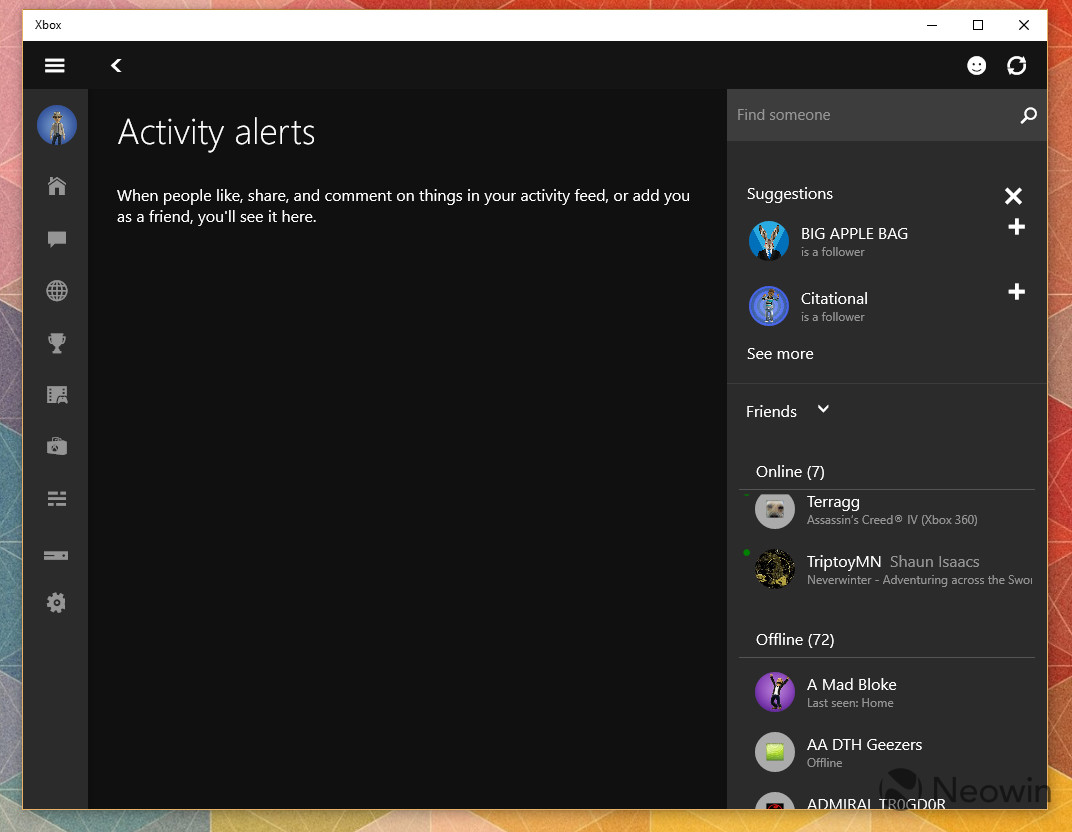
Task: Open Settings gear in sidebar
Action: click(56, 603)
